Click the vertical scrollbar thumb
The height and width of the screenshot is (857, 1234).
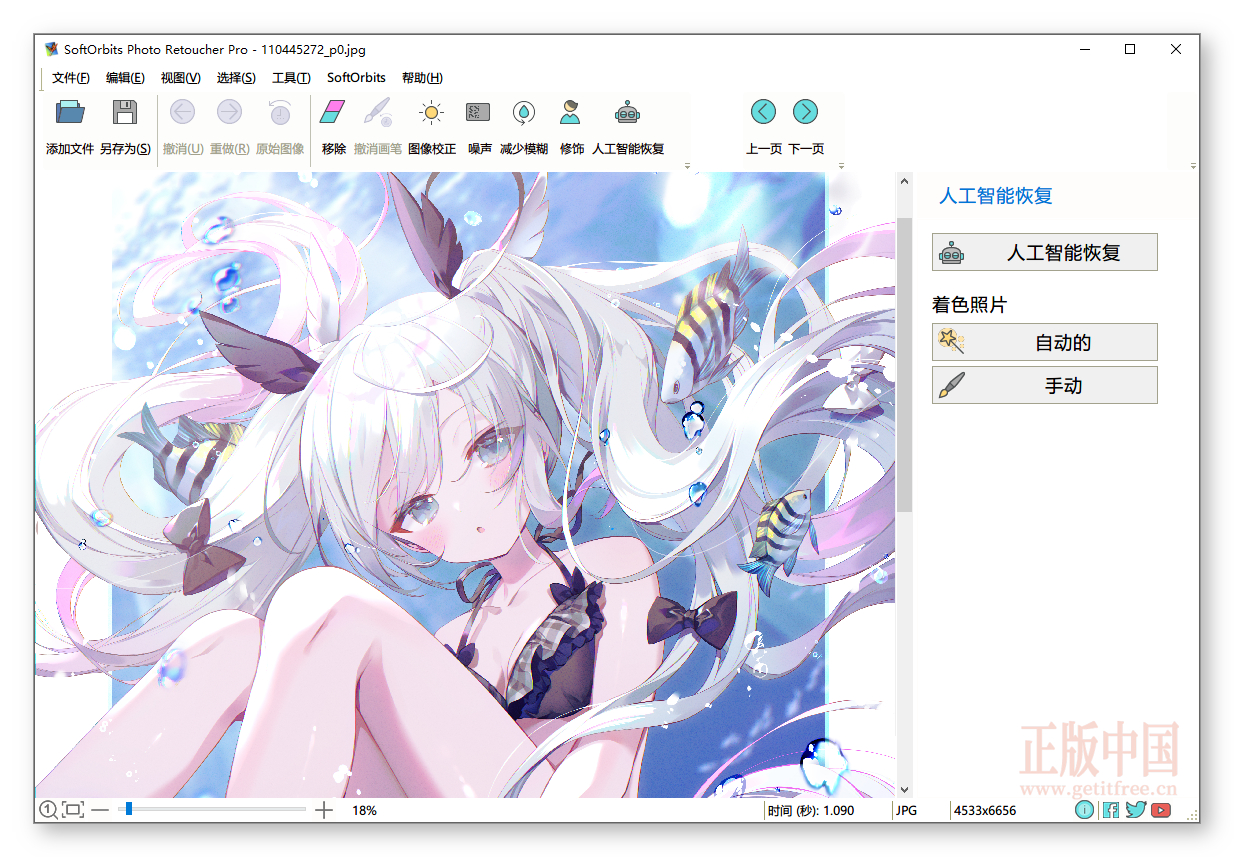point(905,365)
